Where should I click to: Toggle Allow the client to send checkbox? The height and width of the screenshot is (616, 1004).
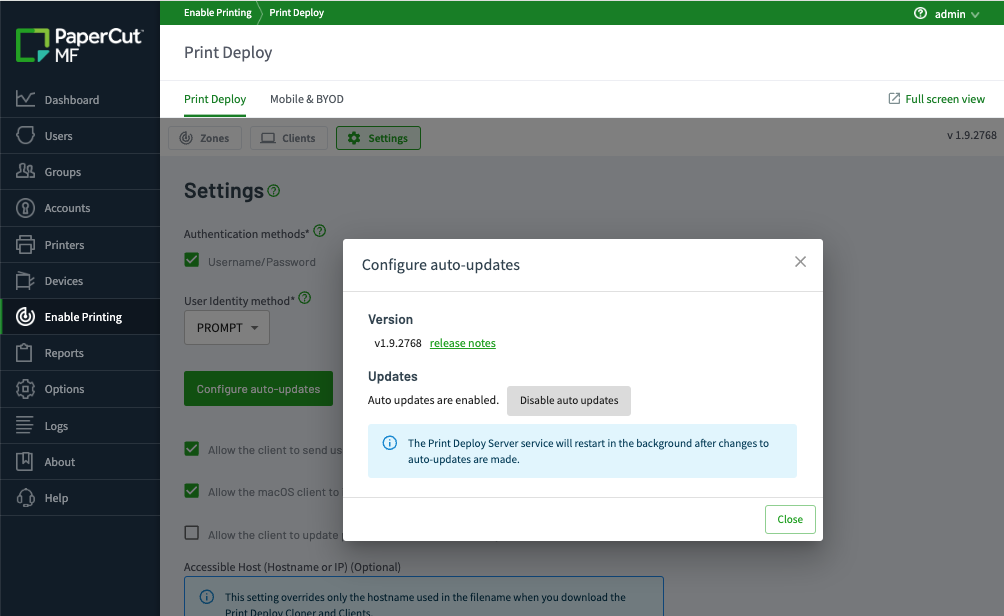[x=191, y=449]
